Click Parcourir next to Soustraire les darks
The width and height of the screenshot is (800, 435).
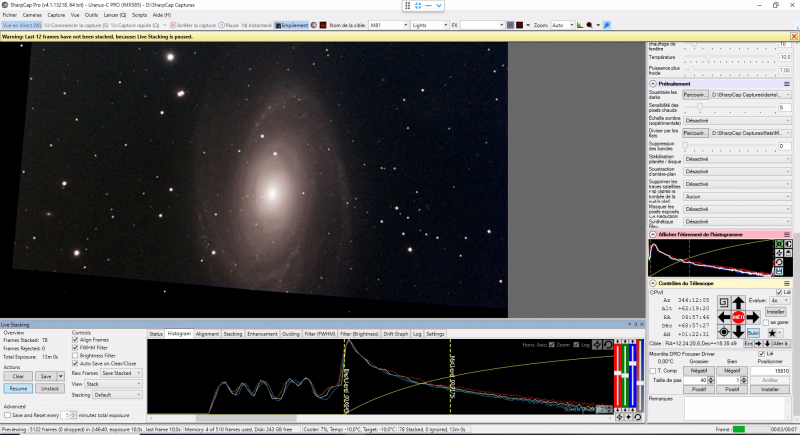pyautogui.click(x=695, y=95)
